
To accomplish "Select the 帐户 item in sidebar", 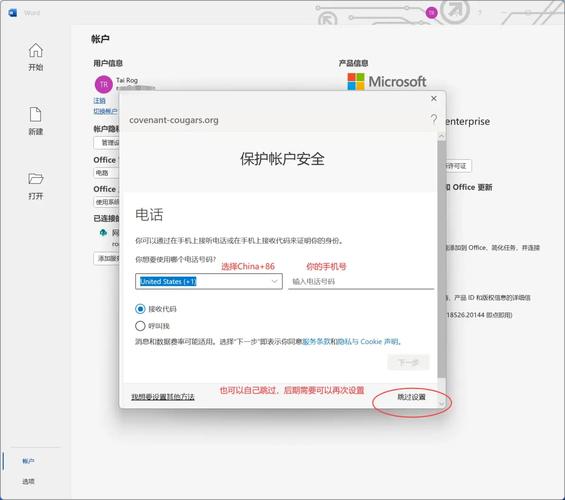I will coord(28,461).
